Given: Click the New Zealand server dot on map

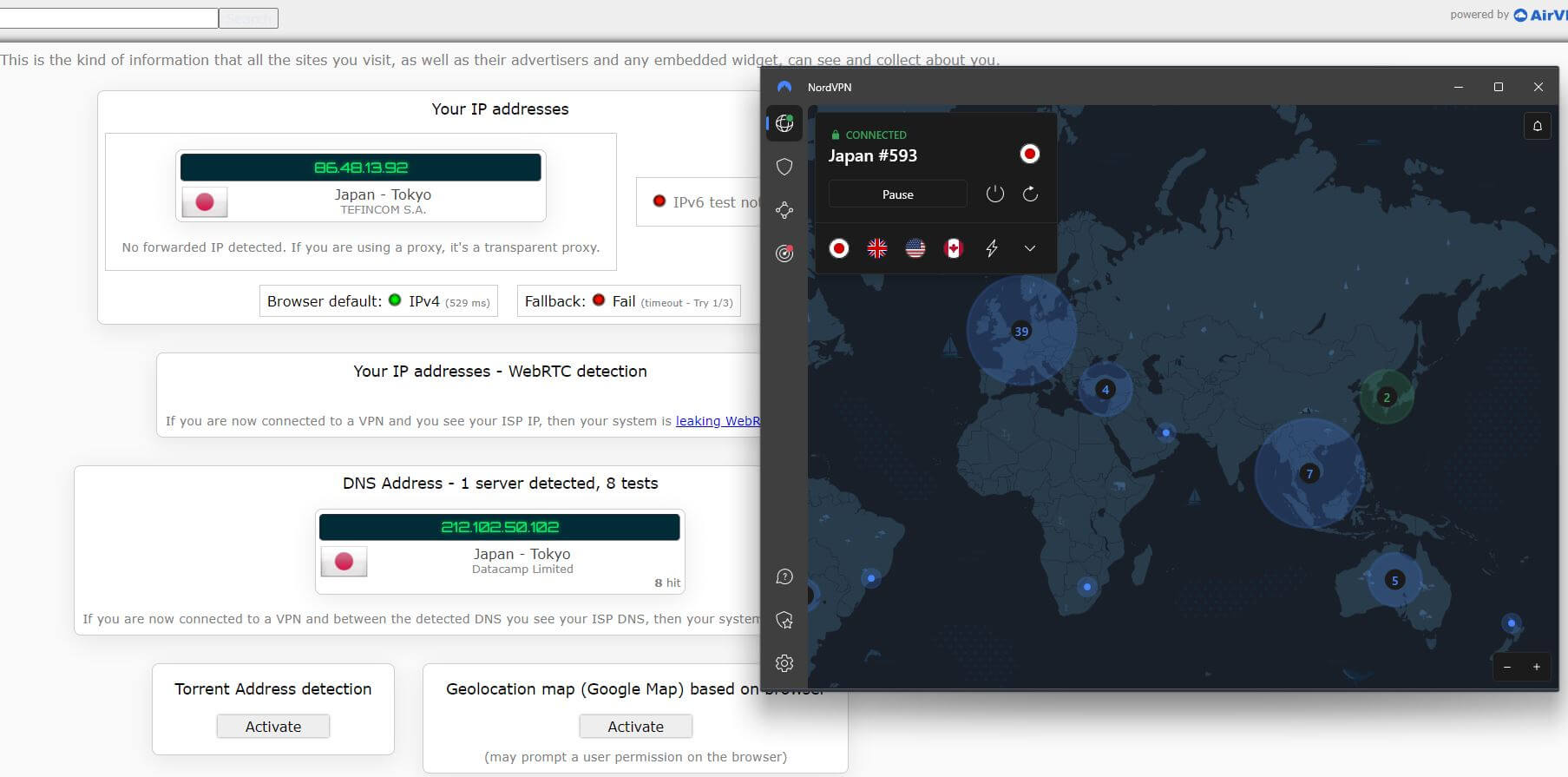Looking at the screenshot, I should [1512, 623].
